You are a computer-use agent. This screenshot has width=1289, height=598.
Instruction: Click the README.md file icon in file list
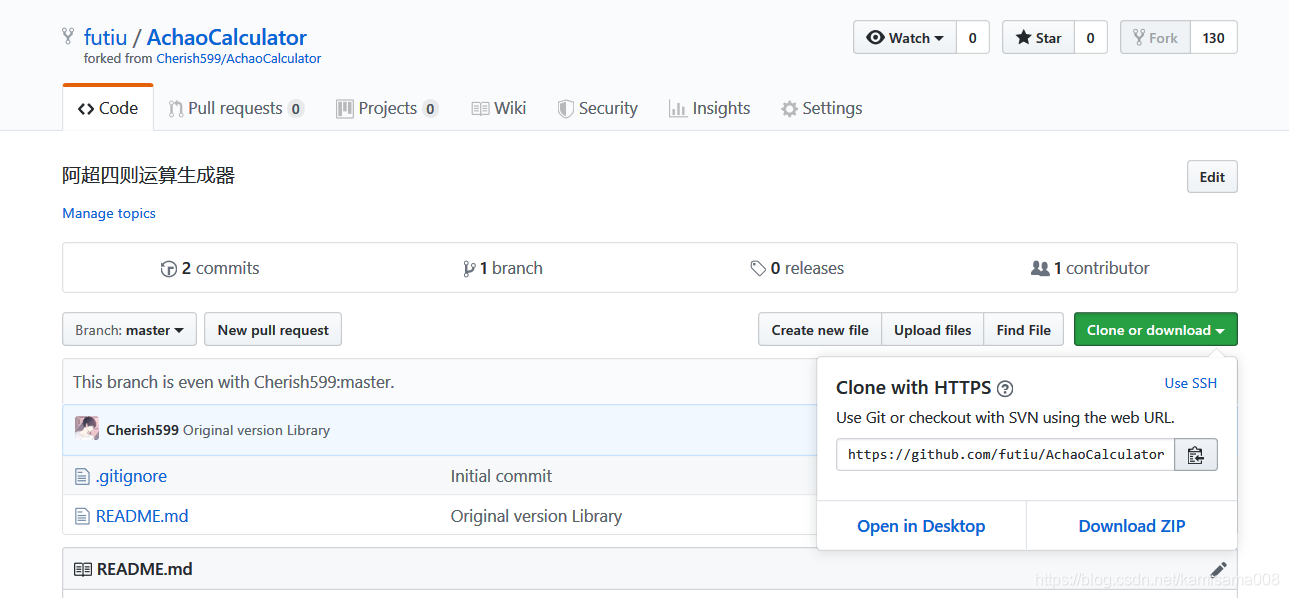coord(82,516)
